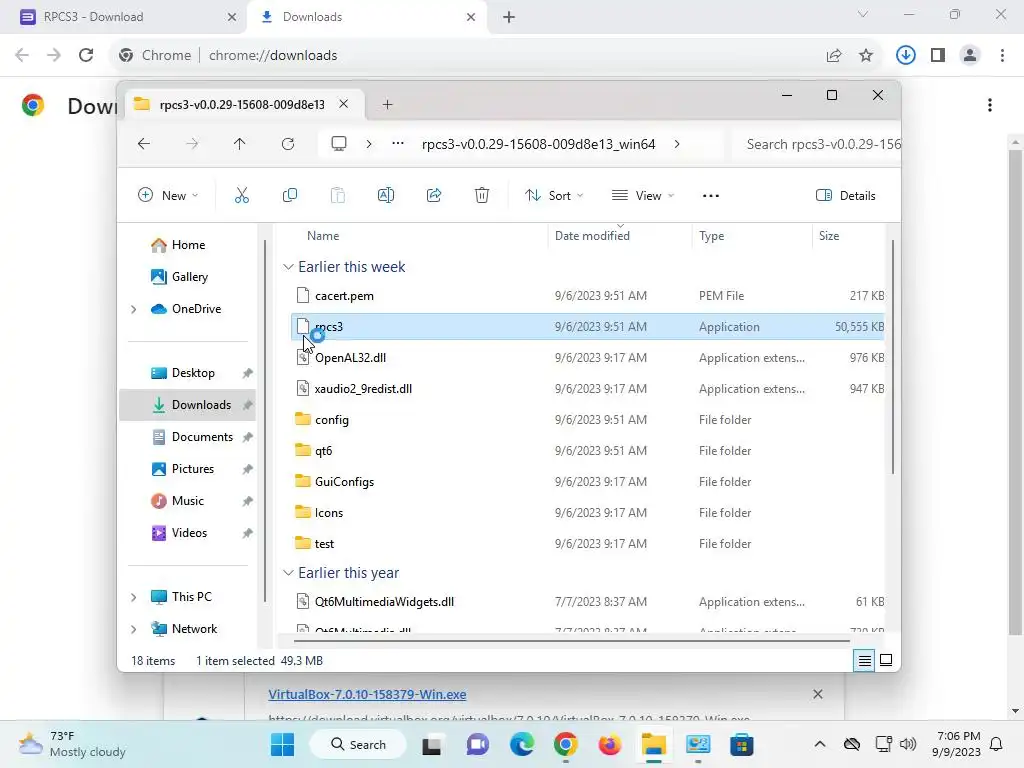Open Chrome profile avatar menu
Image resolution: width=1024 pixels, height=768 pixels.
[970, 56]
